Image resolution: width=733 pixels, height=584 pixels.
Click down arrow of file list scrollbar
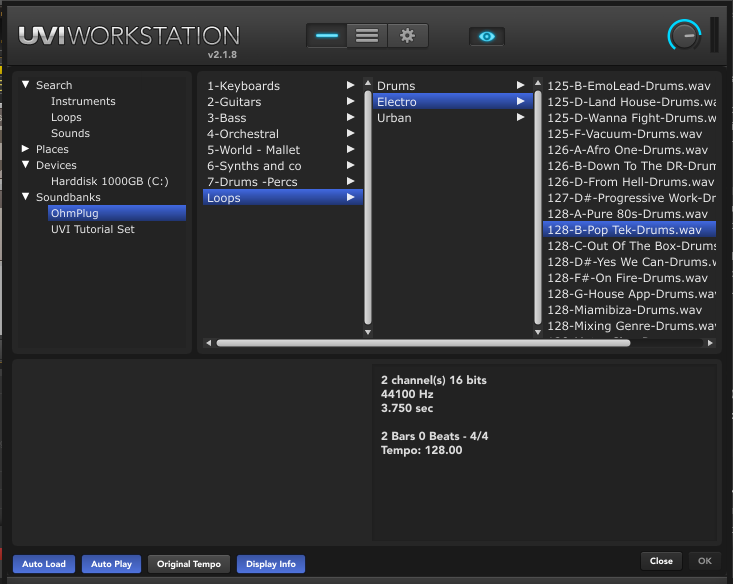(538, 332)
